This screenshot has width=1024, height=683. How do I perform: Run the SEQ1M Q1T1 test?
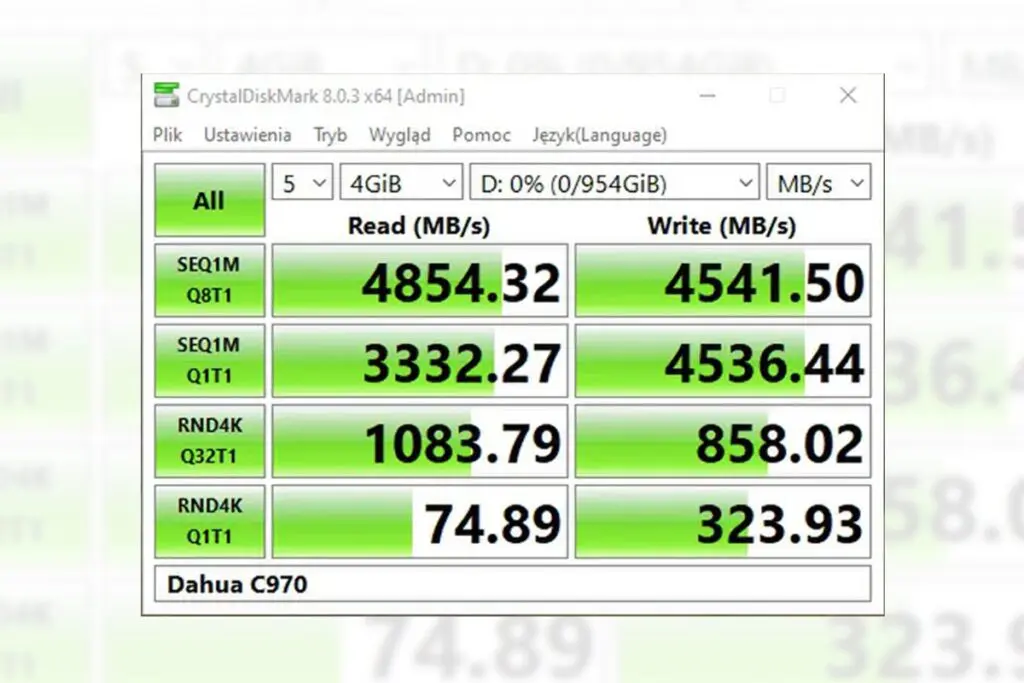pyautogui.click(x=209, y=360)
